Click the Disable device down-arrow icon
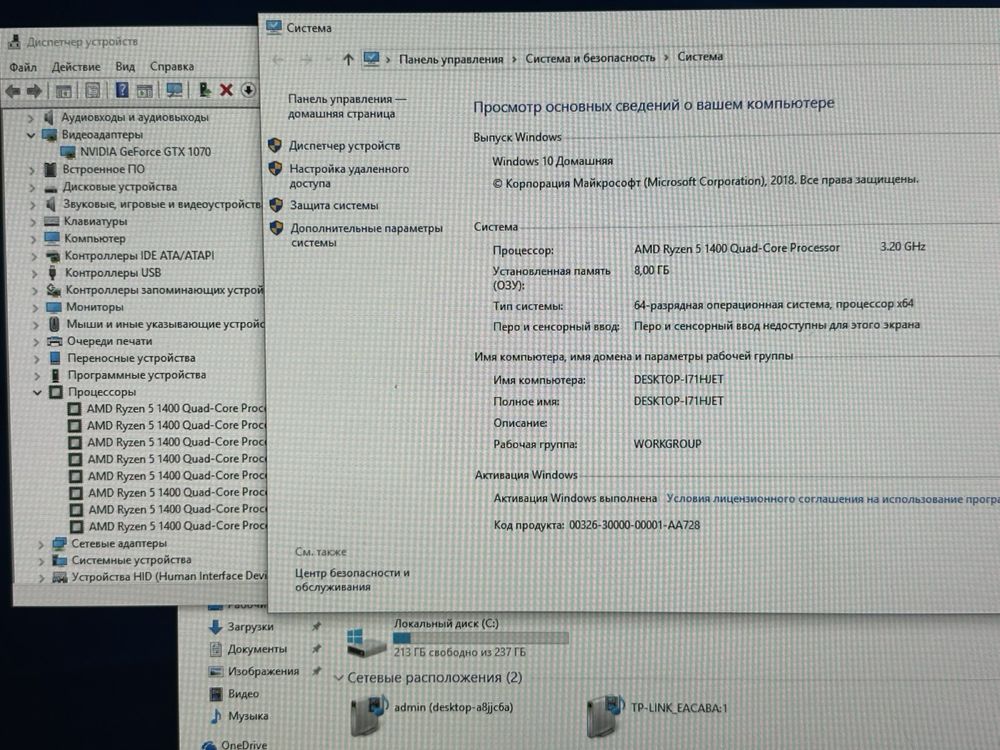The height and width of the screenshot is (750, 1000). (x=248, y=90)
